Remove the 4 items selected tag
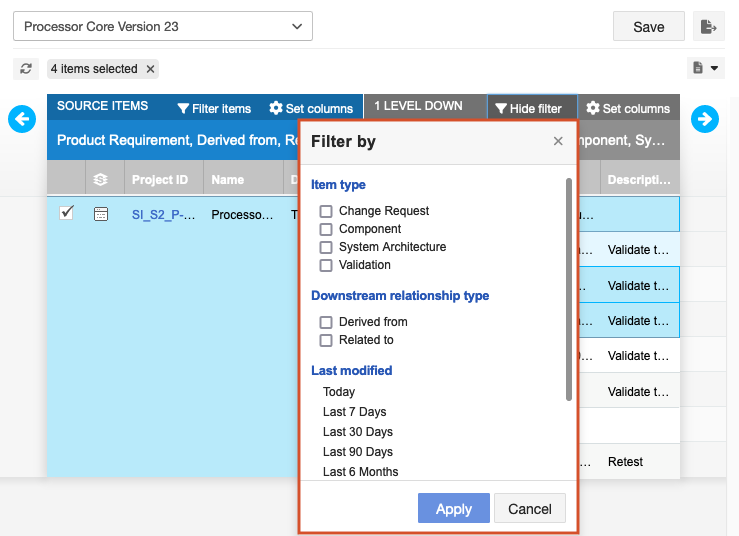 click(150, 69)
